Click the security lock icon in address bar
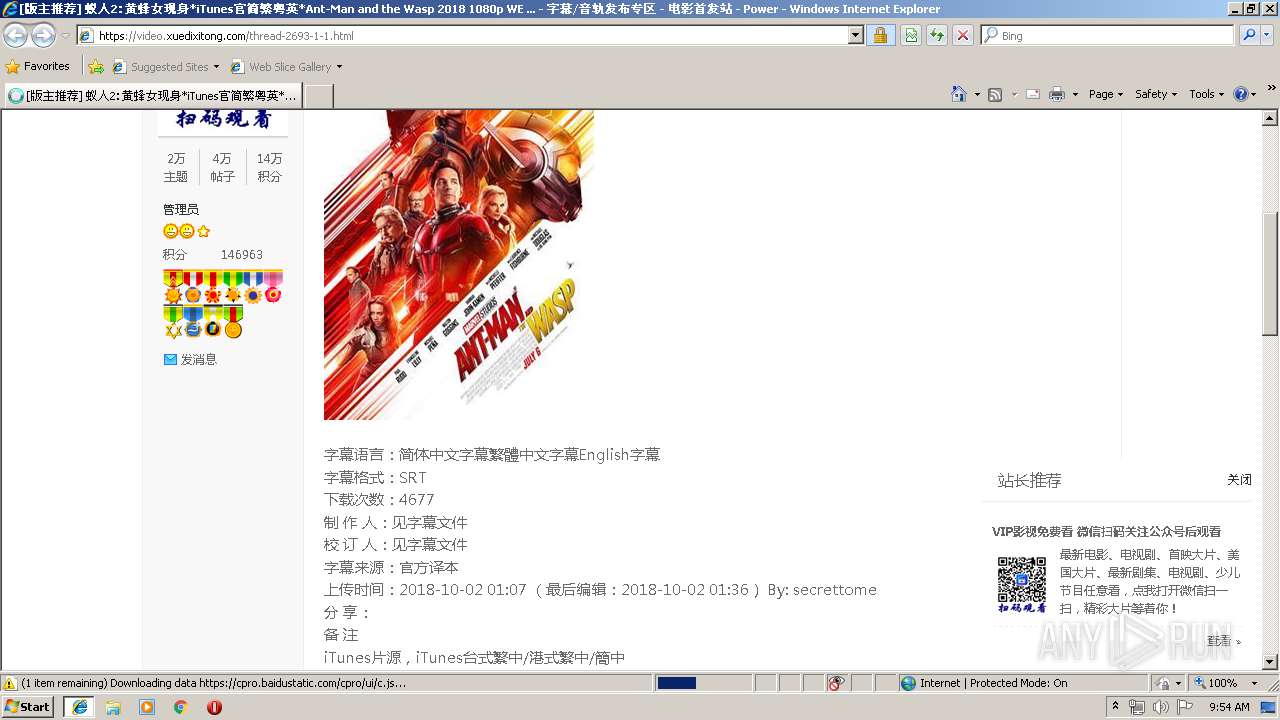This screenshot has width=1280, height=720. point(880,35)
